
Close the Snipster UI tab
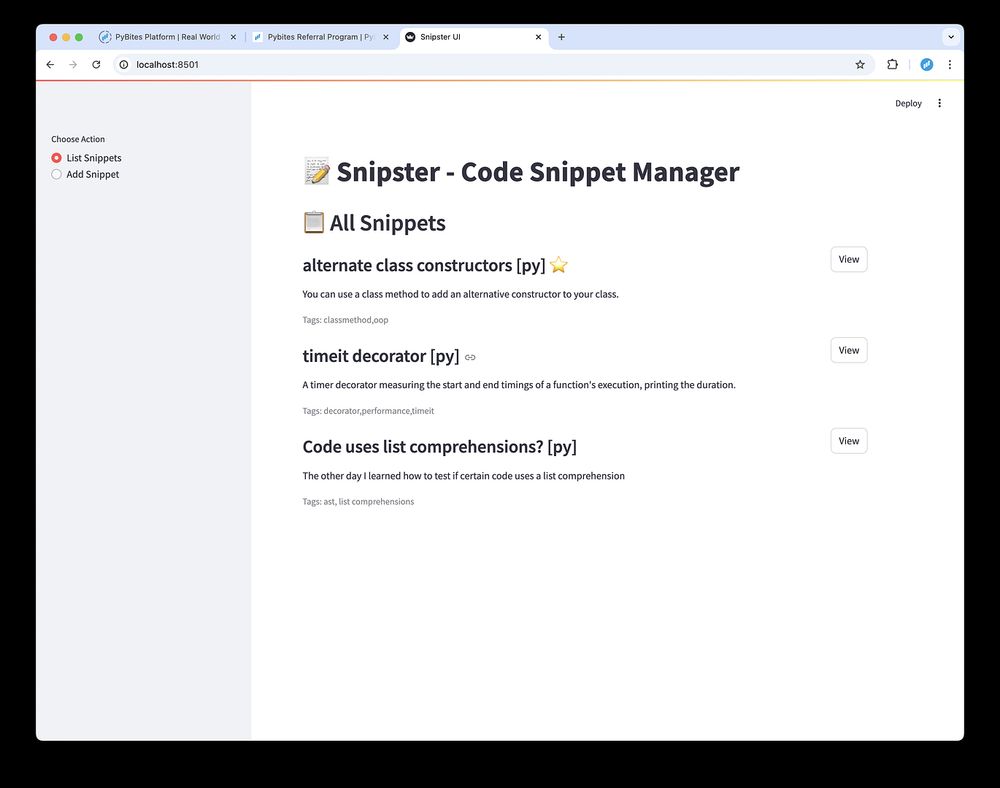tap(538, 37)
